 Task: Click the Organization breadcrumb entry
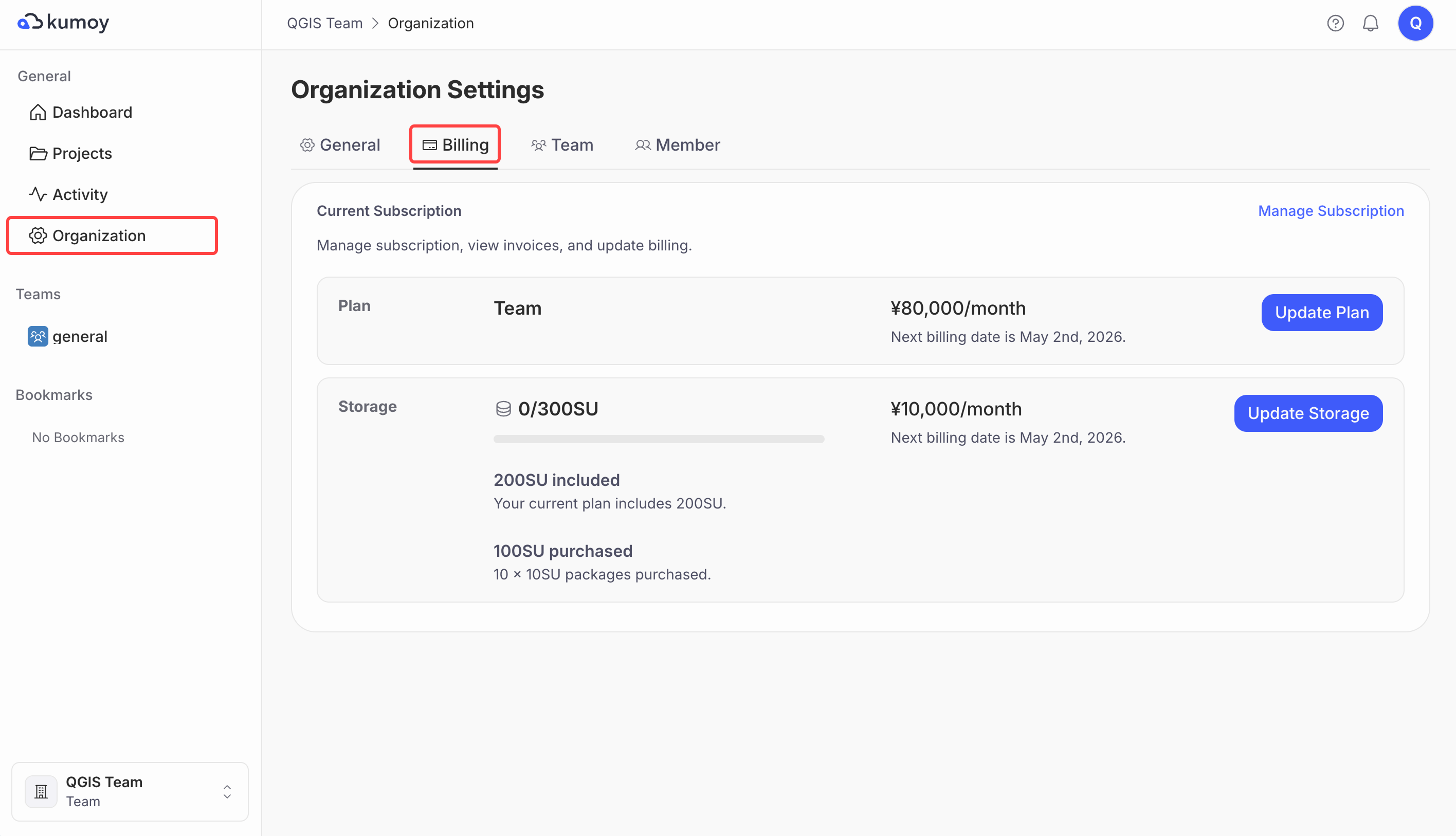pyautogui.click(x=431, y=23)
